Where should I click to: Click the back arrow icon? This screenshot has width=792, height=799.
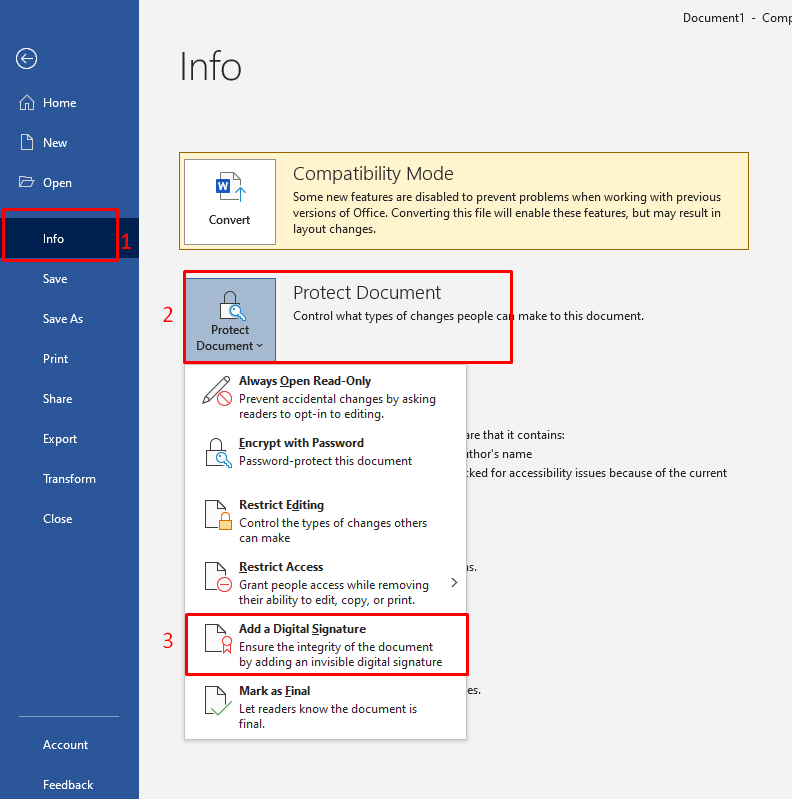click(x=27, y=59)
